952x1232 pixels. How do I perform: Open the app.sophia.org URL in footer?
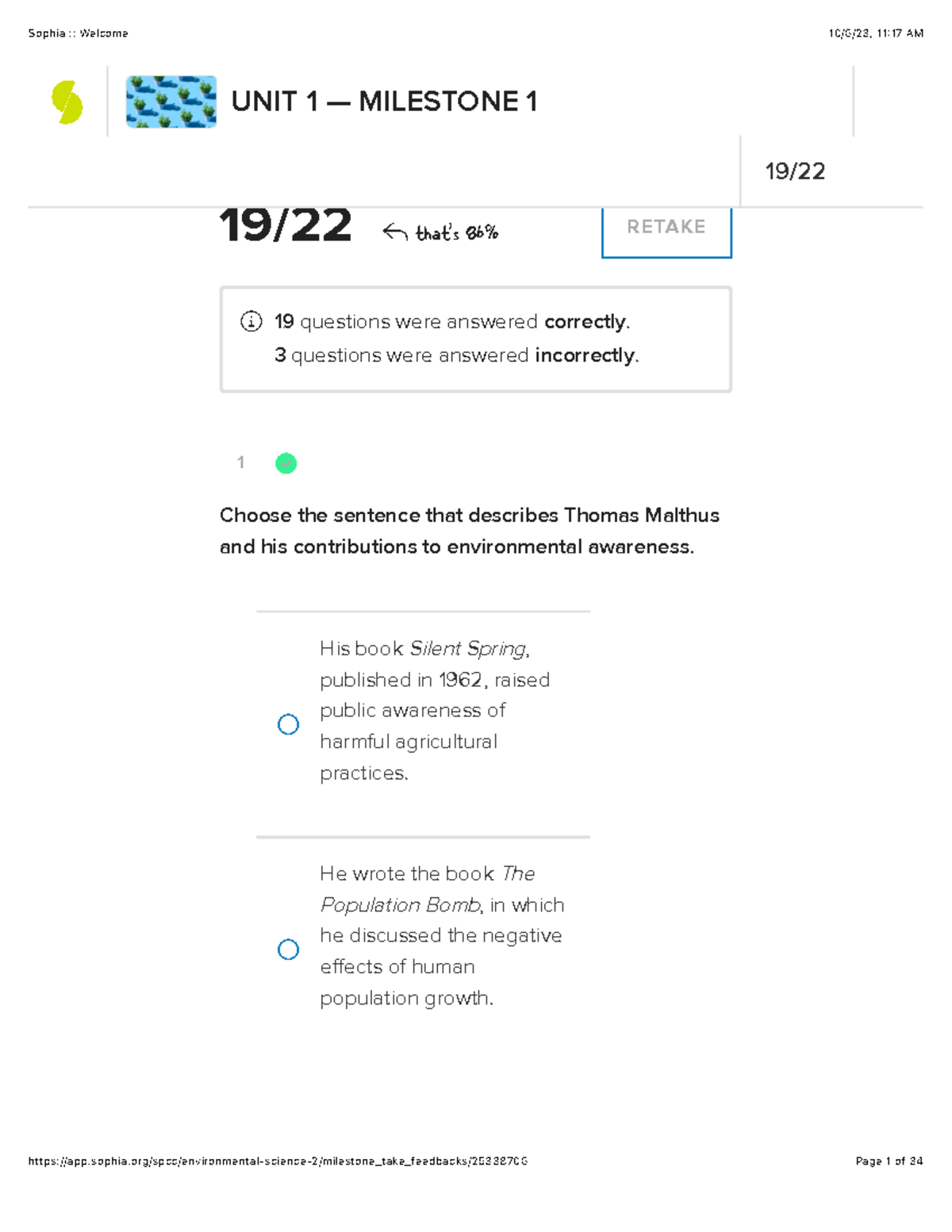coord(278,1161)
